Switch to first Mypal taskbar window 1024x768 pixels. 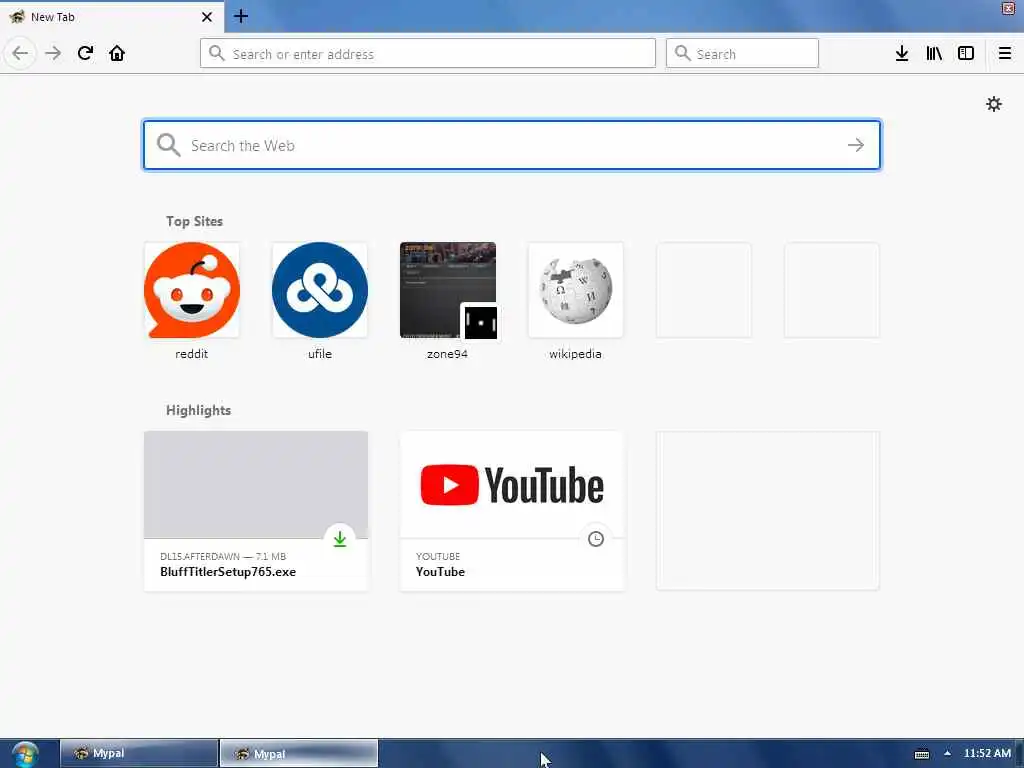click(138, 753)
